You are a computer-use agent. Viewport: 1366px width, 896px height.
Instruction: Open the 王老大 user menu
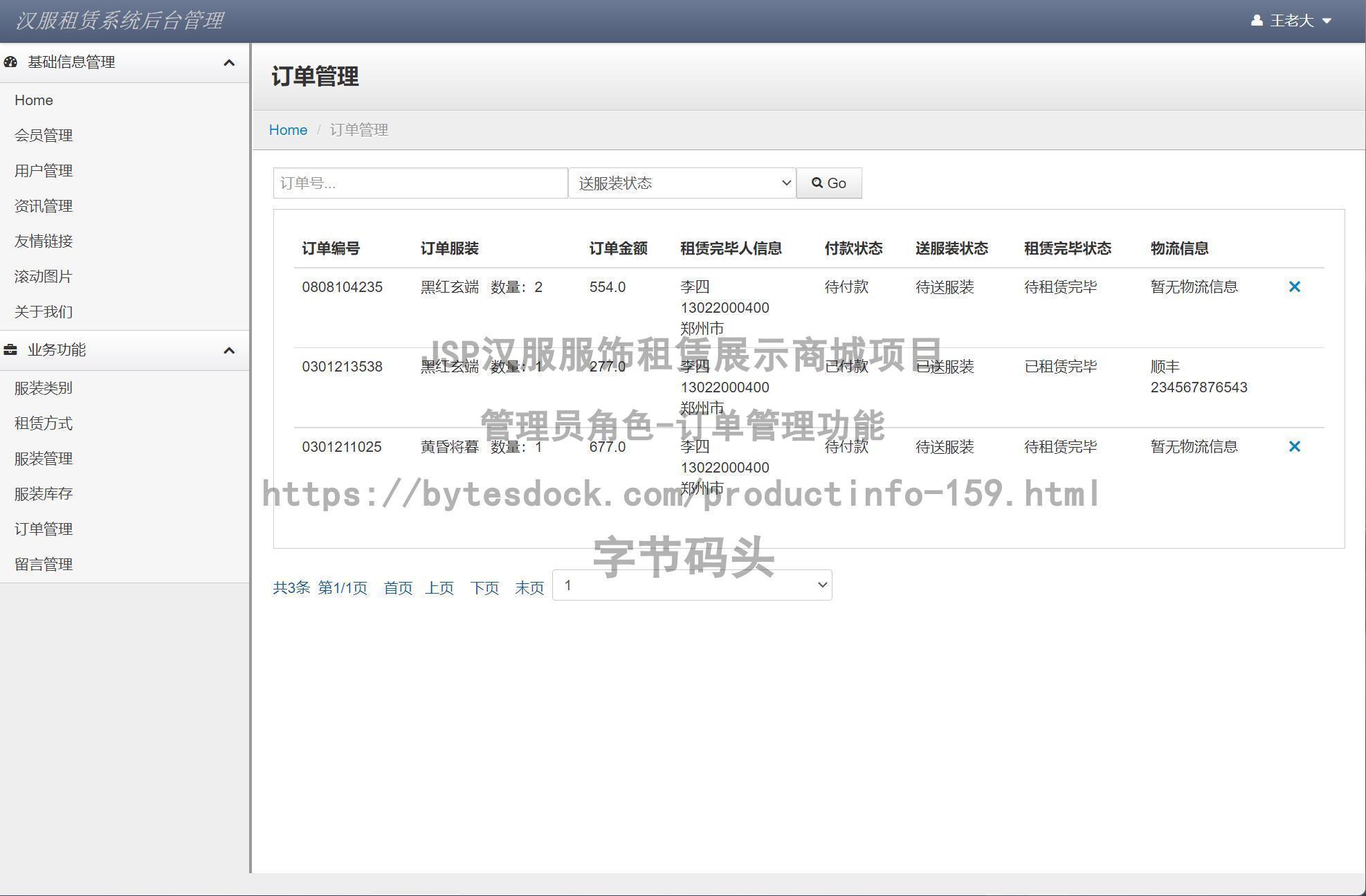1293,21
